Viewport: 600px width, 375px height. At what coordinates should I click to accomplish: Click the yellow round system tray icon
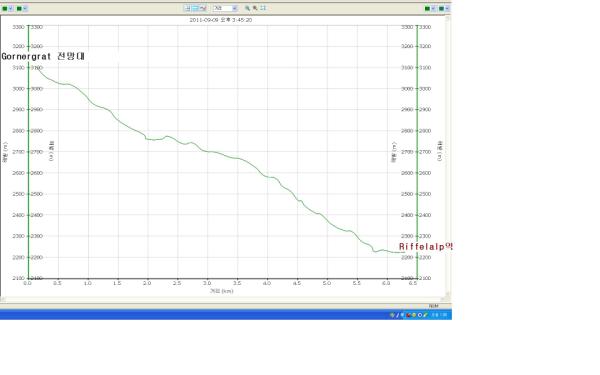414,315
